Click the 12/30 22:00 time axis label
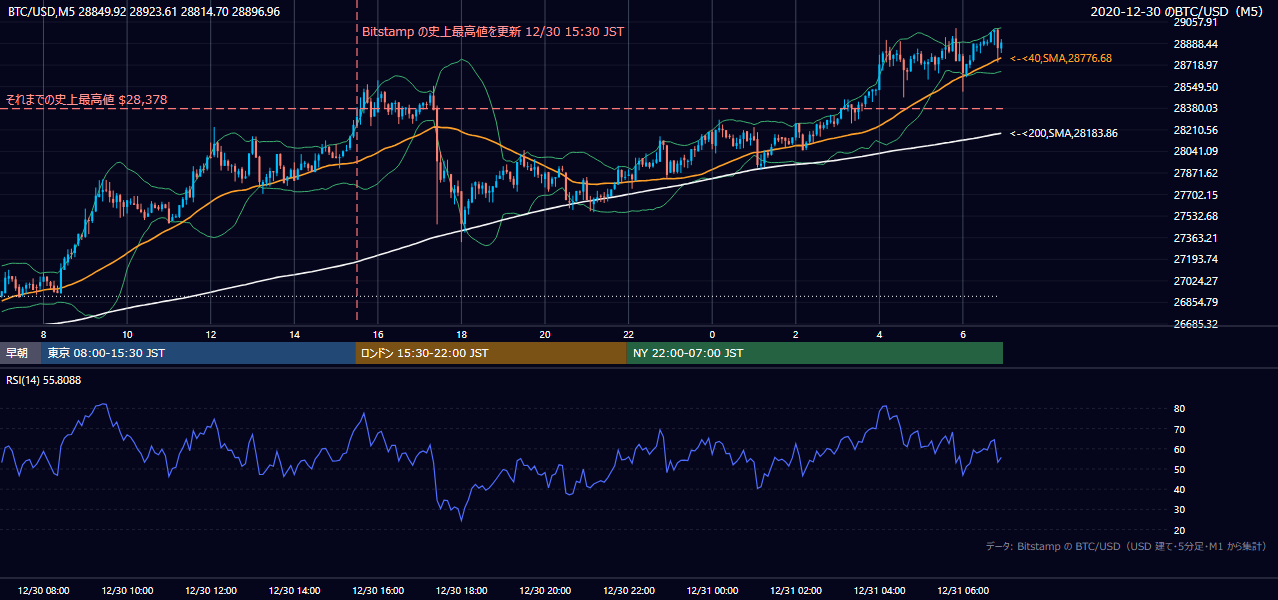Screen dimensions: 1278x600 tap(629, 591)
